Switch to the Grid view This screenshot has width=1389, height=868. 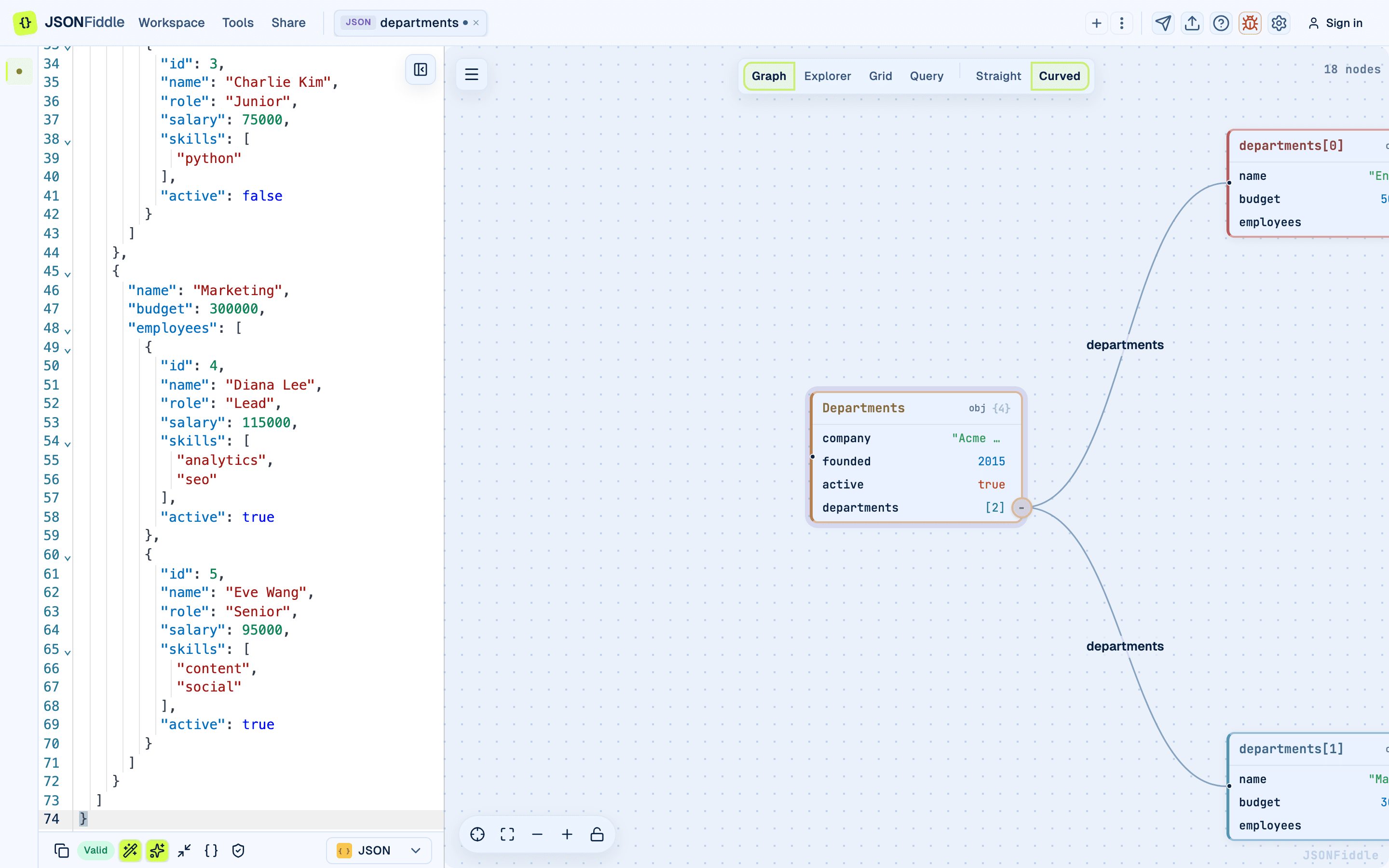880,76
